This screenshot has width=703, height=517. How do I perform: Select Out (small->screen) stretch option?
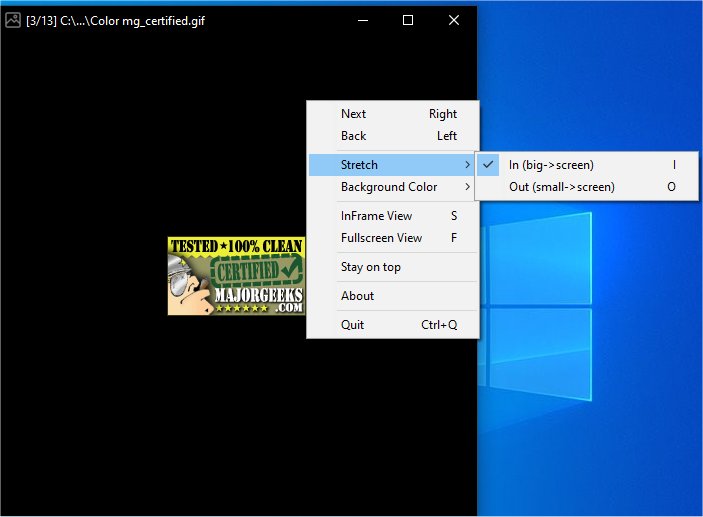[561, 187]
